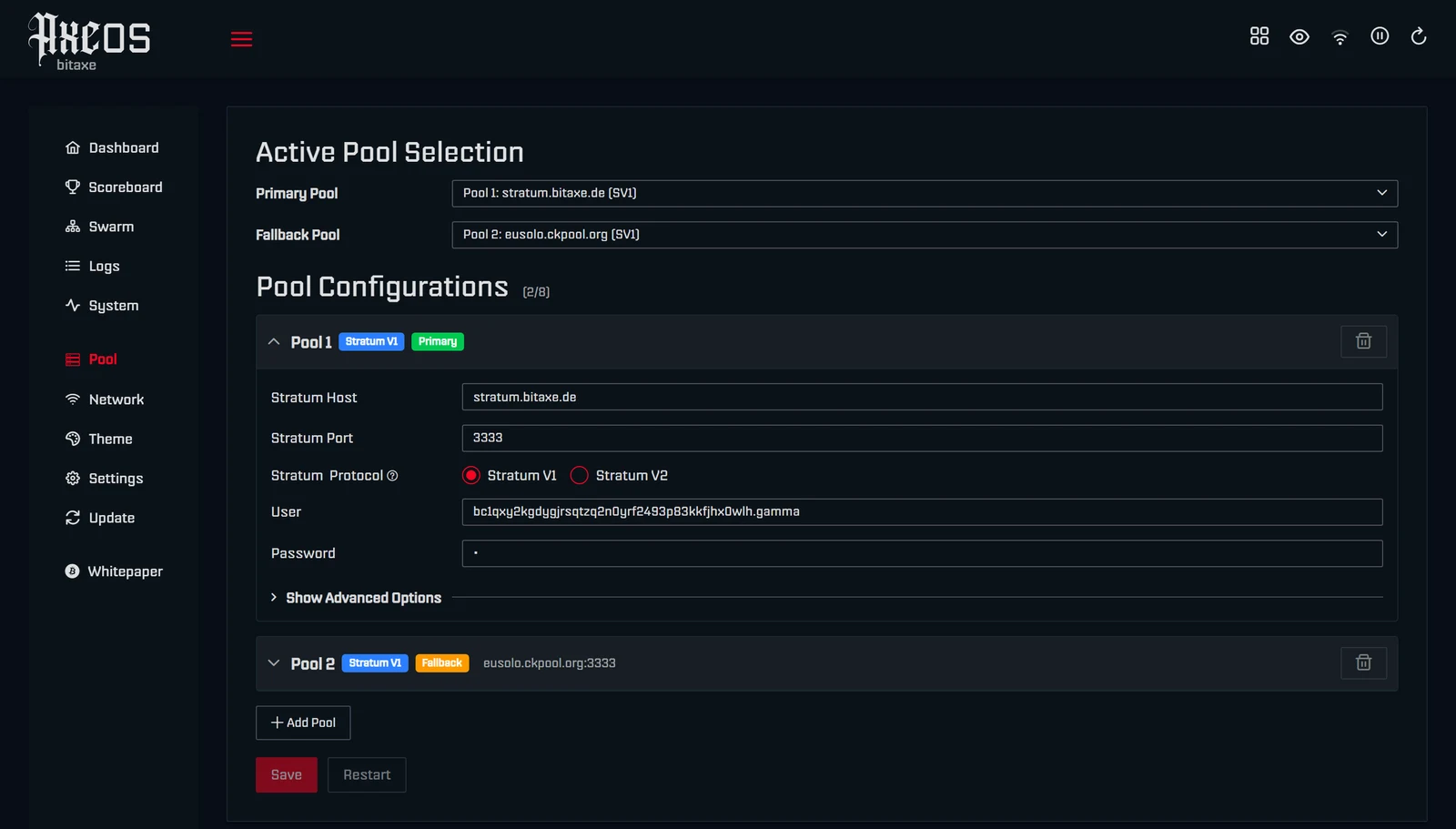The image size is (1456, 829).
Task: Open the grid layout icon in header
Action: pos(1259,36)
